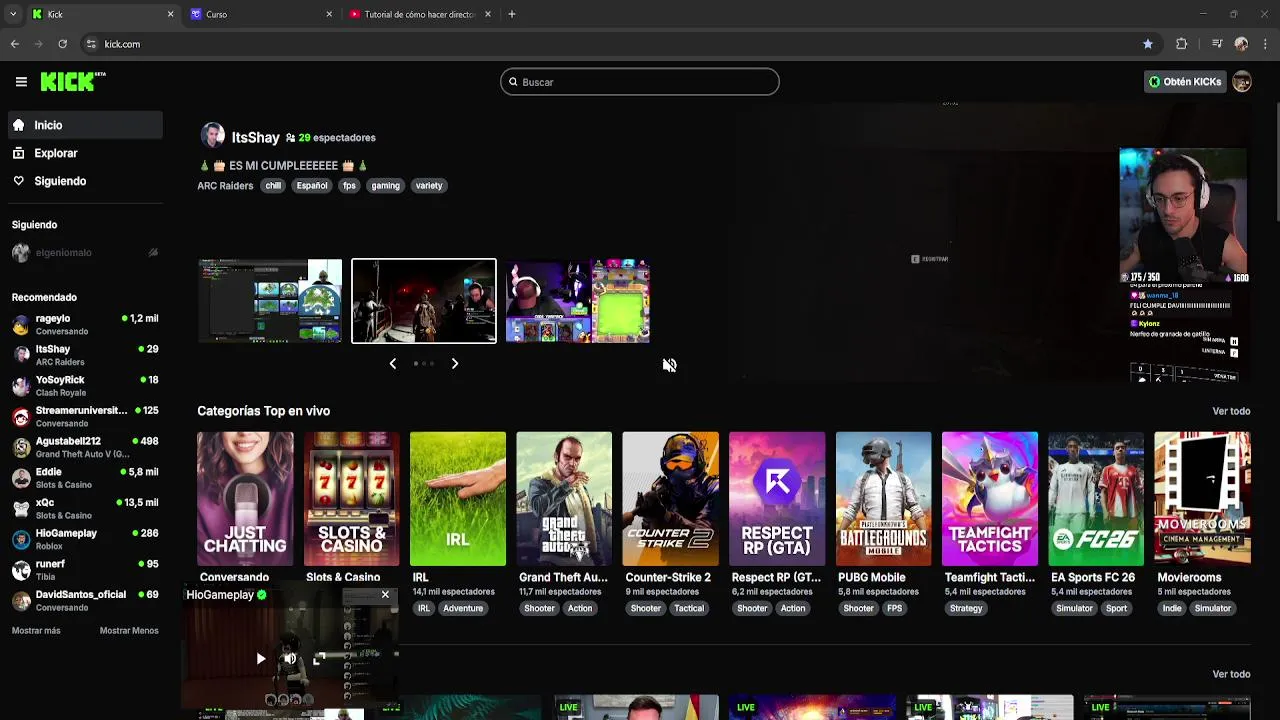Image resolution: width=1280 pixels, height=720 pixels.
Task: Click Tactical tag under Counter-Strike 2
Action: click(688, 608)
